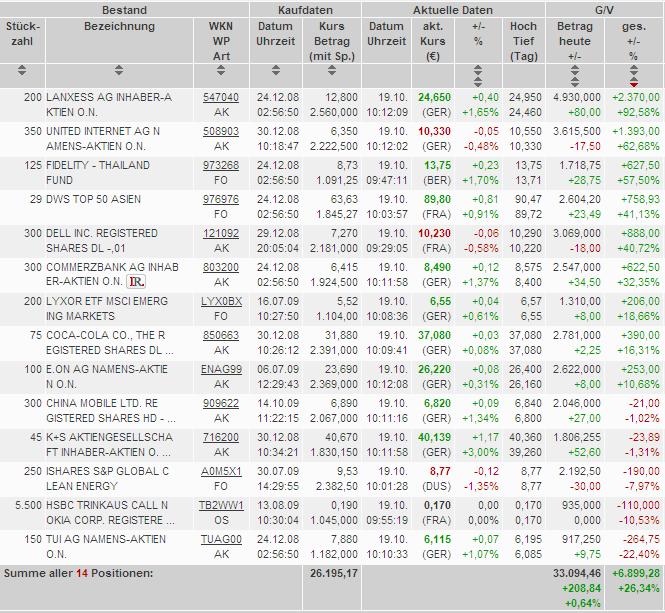The height and width of the screenshot is (613, 665).
Task: Sort by absolute change, upper arrows under +/- %
Action: (478, 70)
